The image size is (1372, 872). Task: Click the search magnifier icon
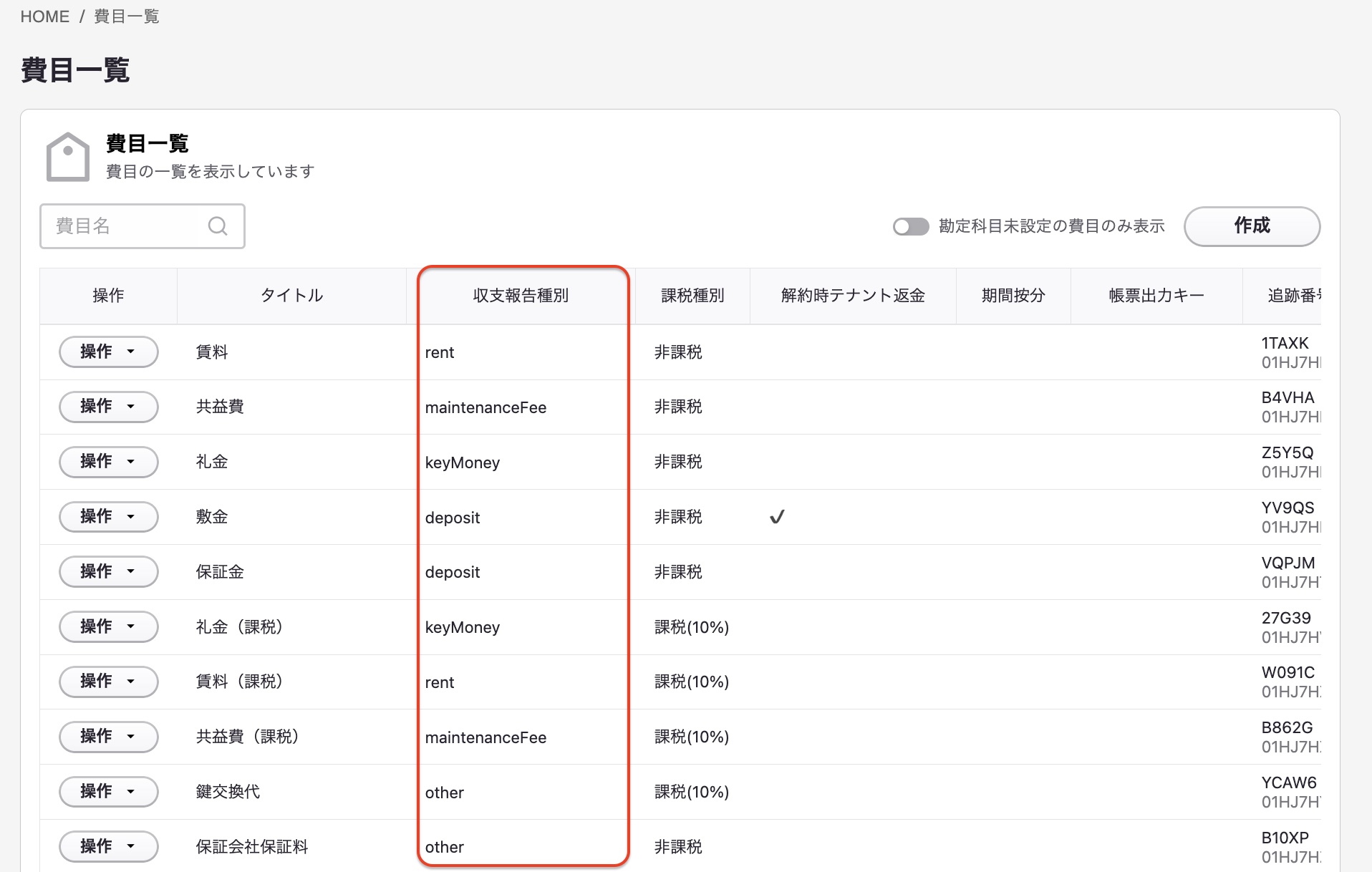coord(218,226)
